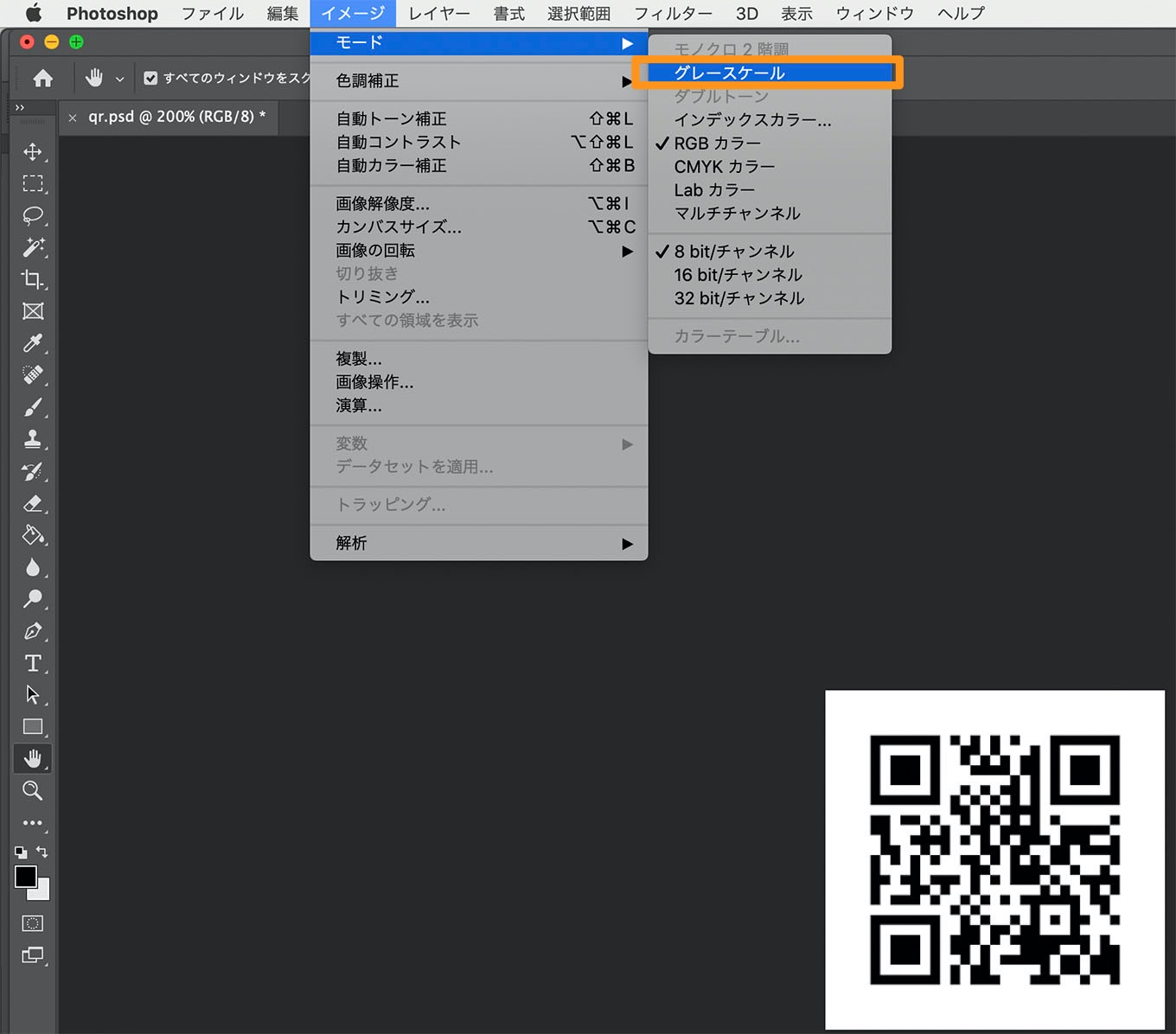Apply 自動コントラスト
Viewport: 1176px width, 1034px height.
(479, 143)
